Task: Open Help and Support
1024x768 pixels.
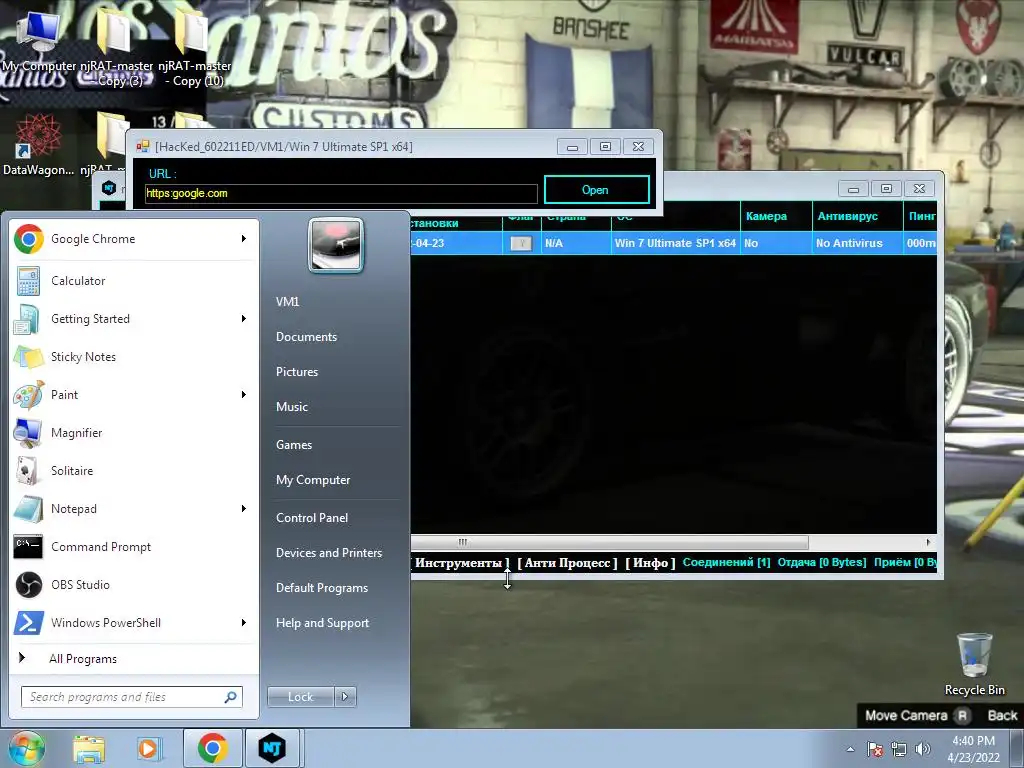Action: point(322,623)
